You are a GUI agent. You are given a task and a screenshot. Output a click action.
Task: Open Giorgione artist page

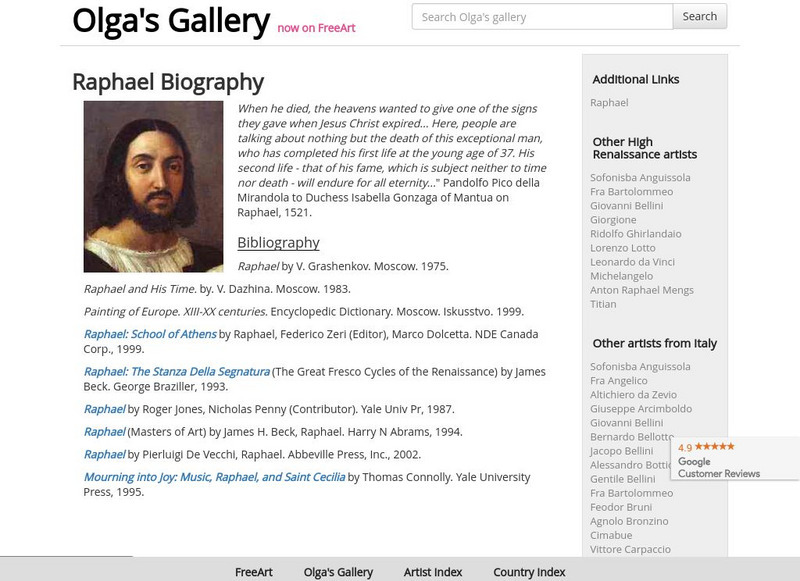[x=613, y=220]
